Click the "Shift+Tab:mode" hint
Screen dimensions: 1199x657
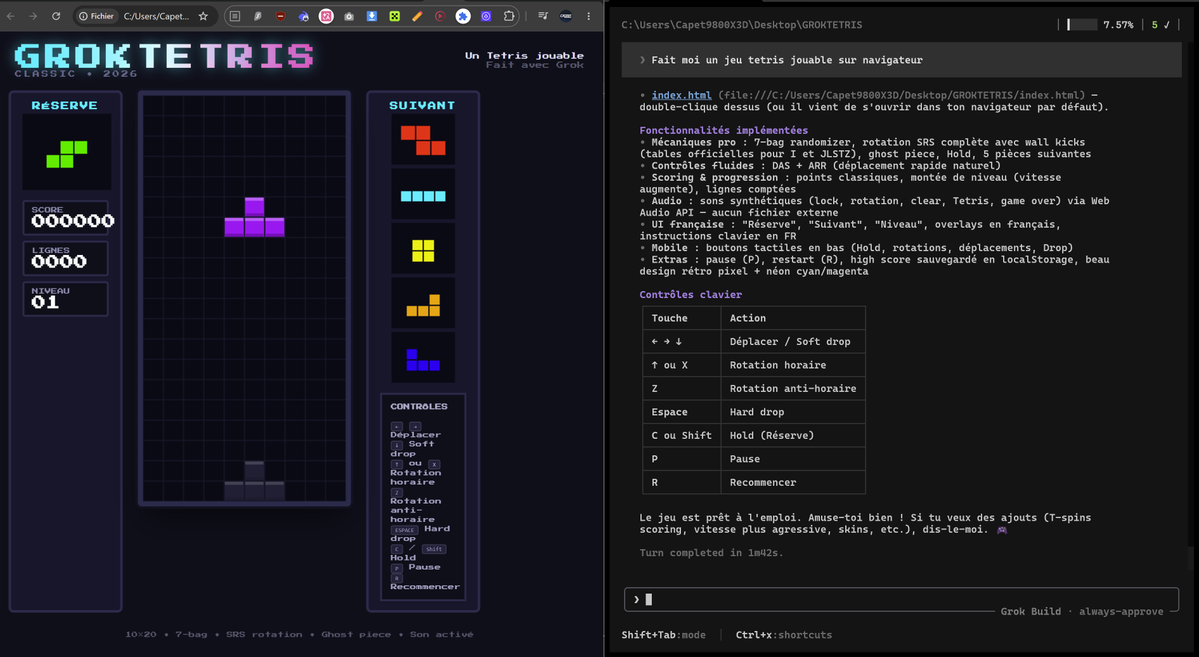[663, 635]
